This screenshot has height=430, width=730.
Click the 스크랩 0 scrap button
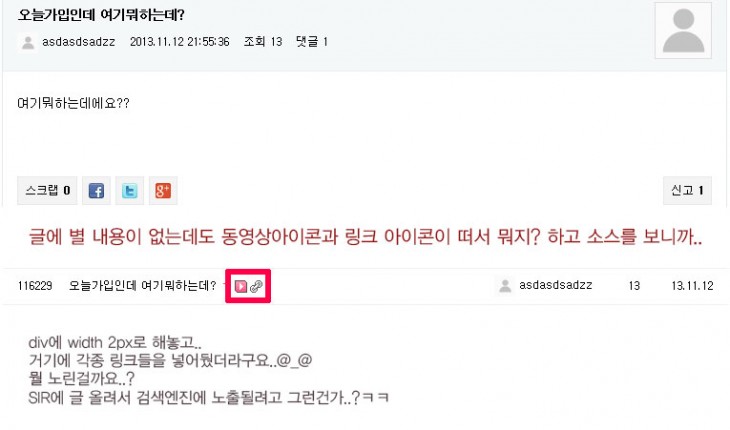point(47,191)
